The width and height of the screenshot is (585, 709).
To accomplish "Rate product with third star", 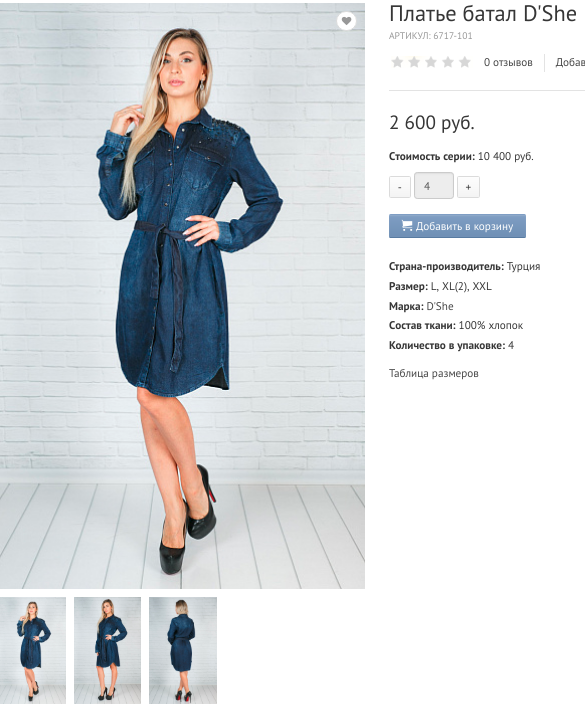I will coord(431,62).
